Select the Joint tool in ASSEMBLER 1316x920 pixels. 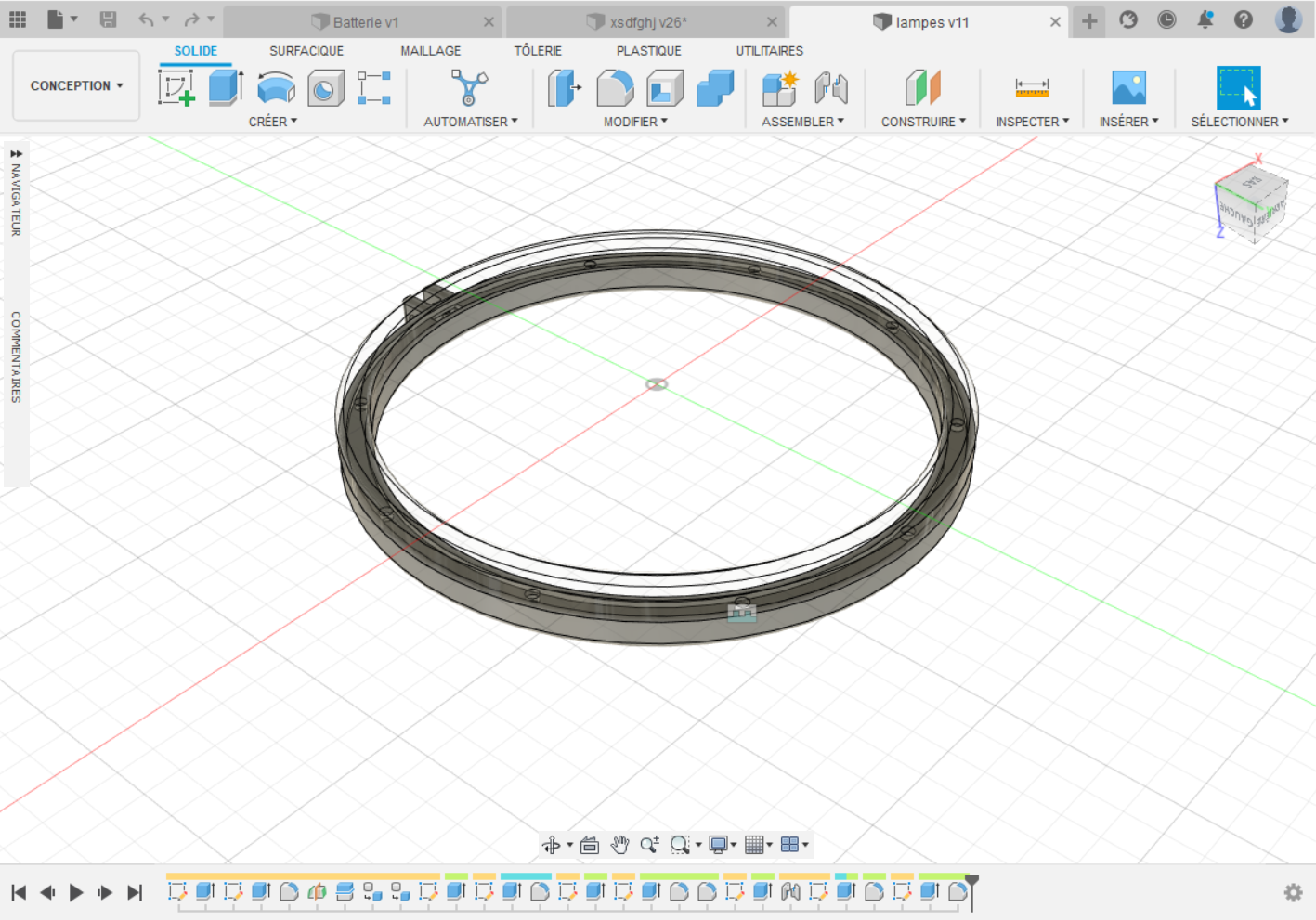click(x=831, y=88)
